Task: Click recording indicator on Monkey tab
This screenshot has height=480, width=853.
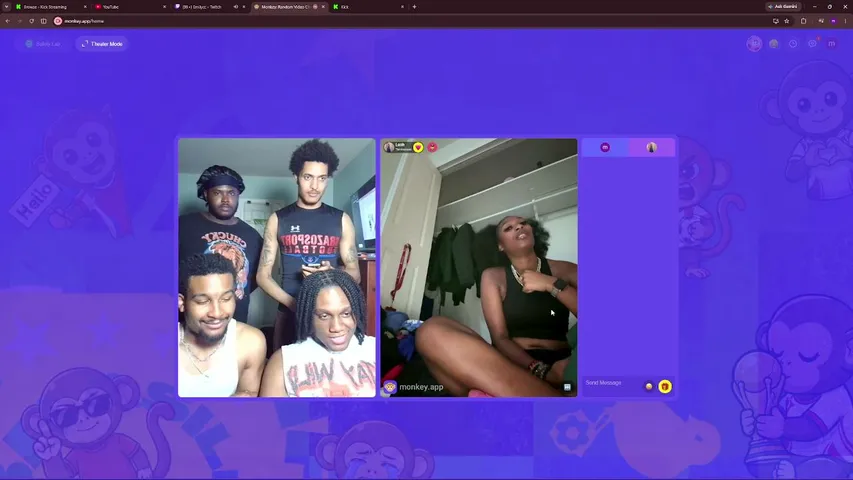Action: tap(316, 7)
